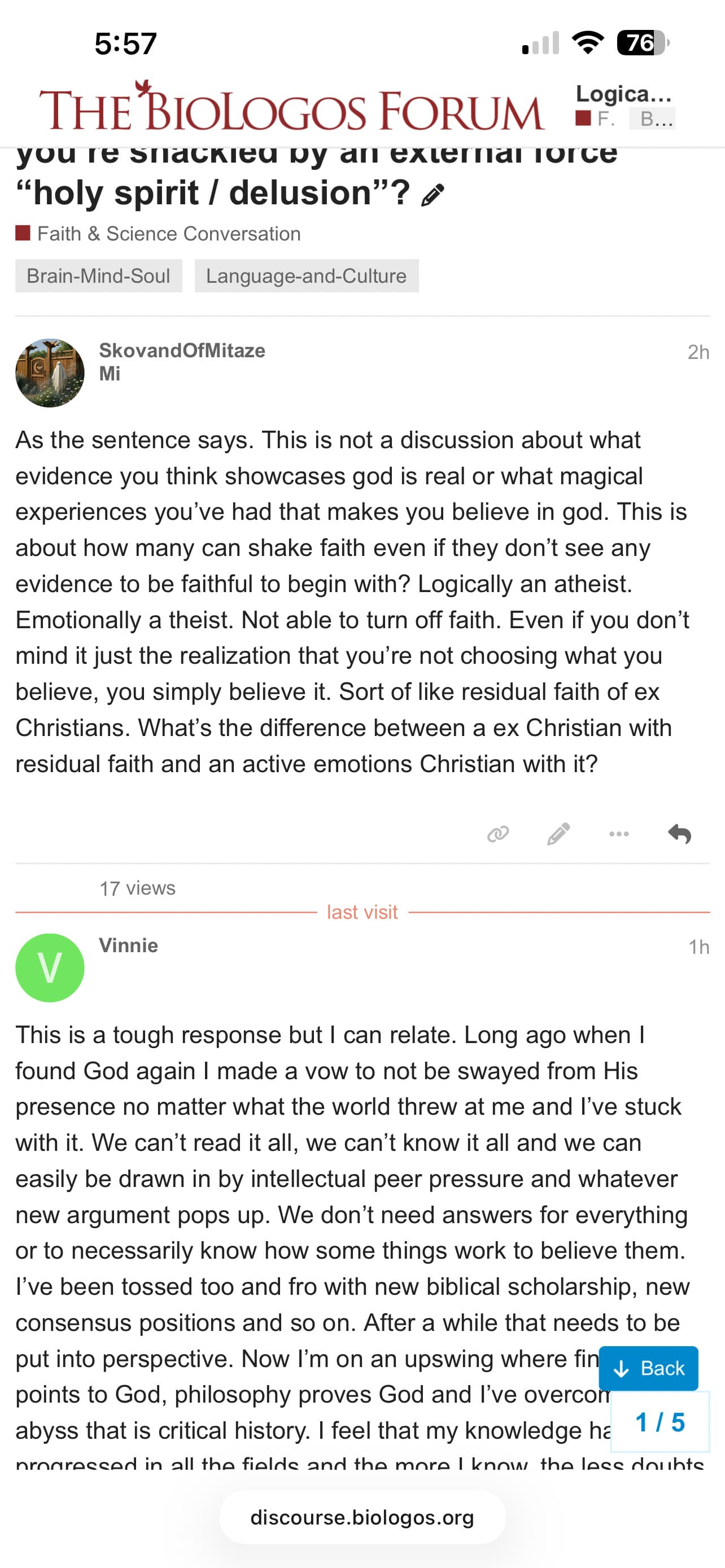
Task: Select the Language-and-Culture tag
Action: 306,276
